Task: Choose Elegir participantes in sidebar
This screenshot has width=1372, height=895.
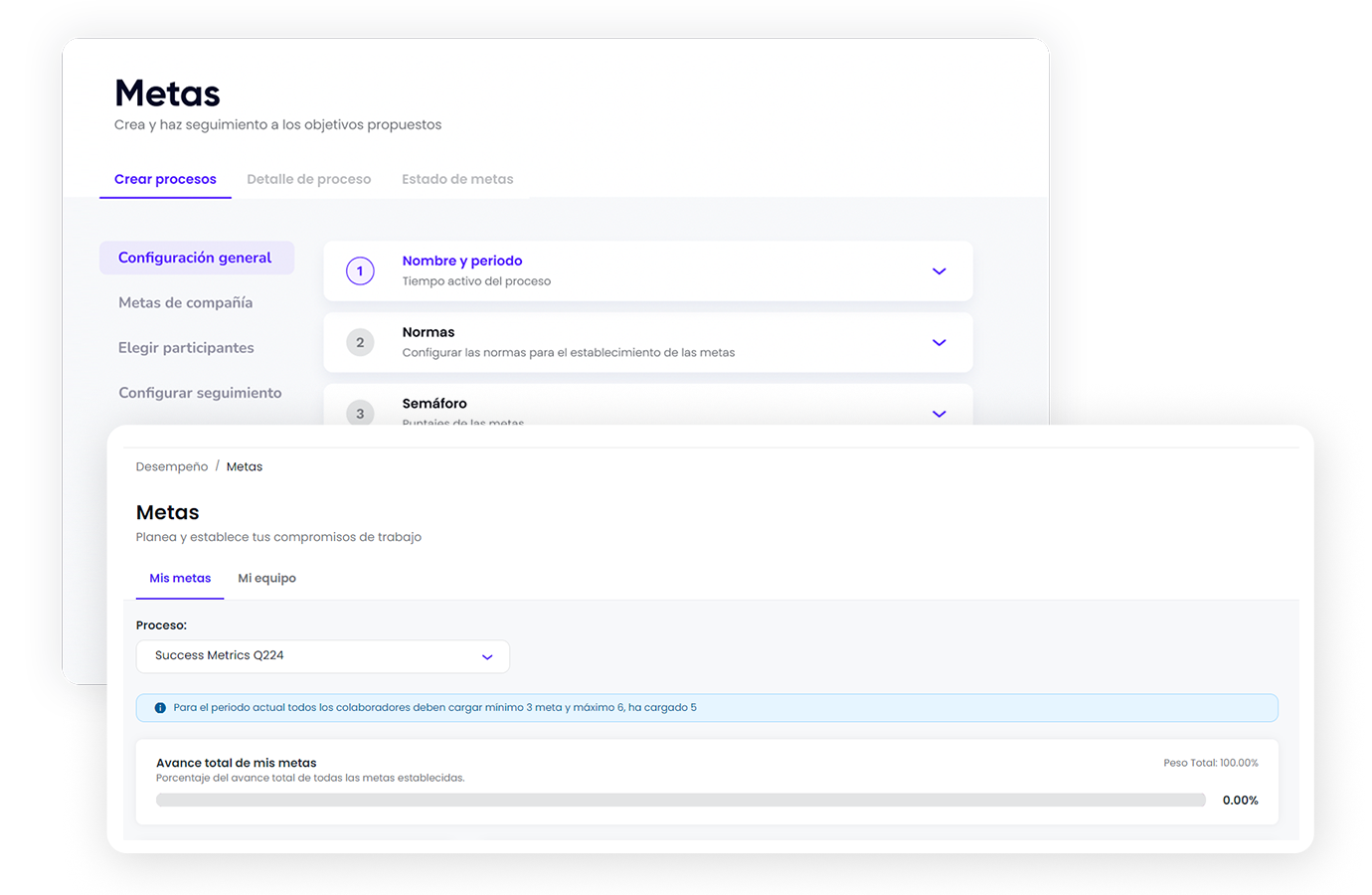Action: [x=186, y=348]
